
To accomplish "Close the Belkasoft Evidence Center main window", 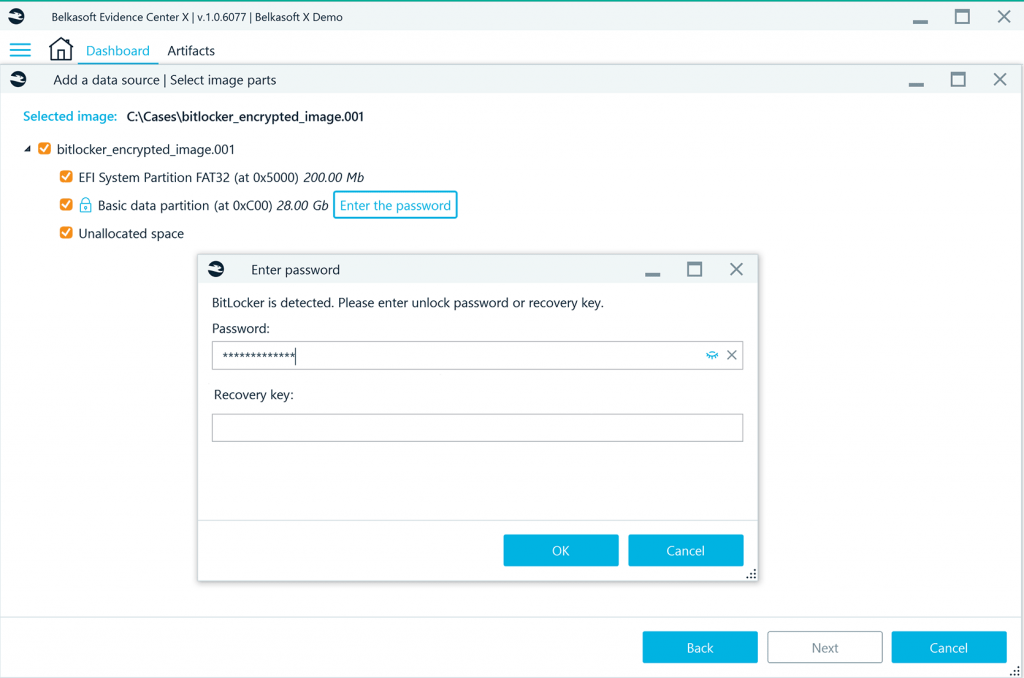I will coord(1004,16).
